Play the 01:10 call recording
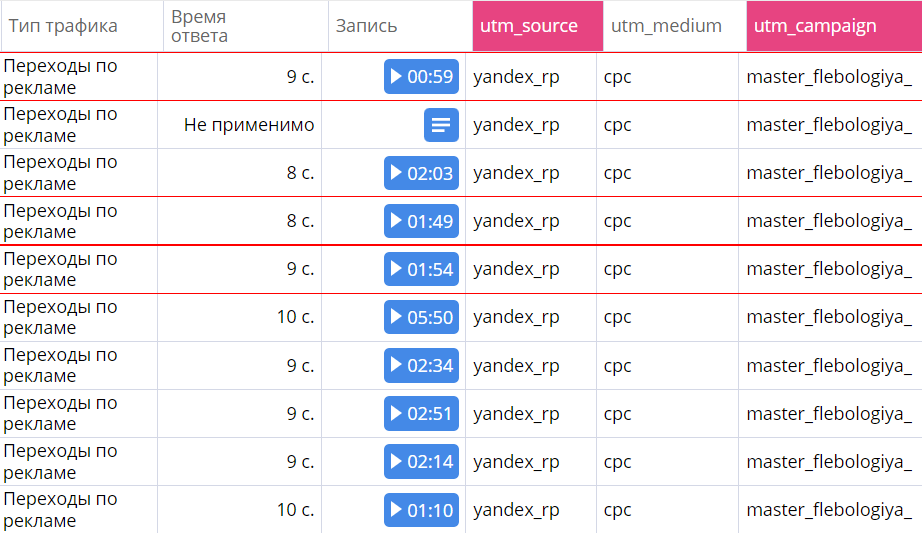Image resolution: width=922 pixels, height=533 pixels. pyautogui.click(x=421, y=510)
